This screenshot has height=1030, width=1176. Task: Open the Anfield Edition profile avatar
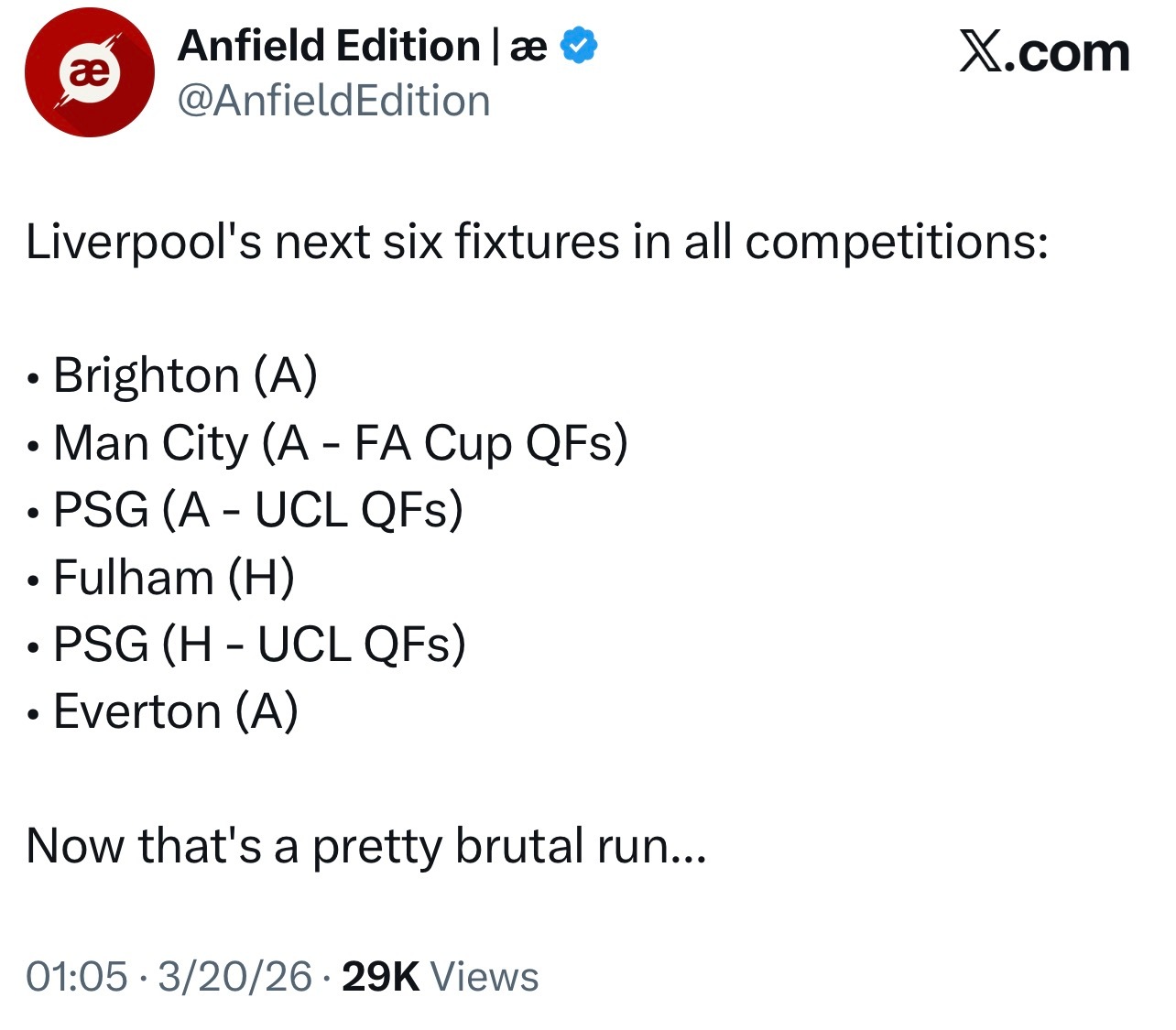(89, 73)
